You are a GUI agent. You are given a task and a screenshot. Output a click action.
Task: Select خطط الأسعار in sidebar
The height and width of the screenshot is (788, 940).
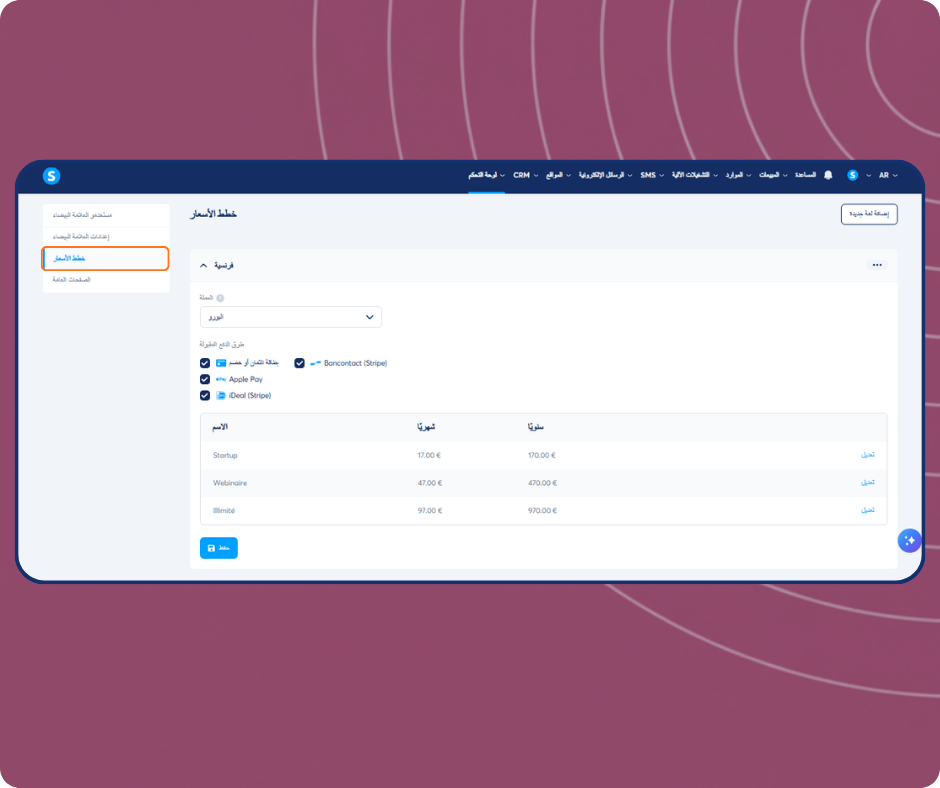(106, 258)
